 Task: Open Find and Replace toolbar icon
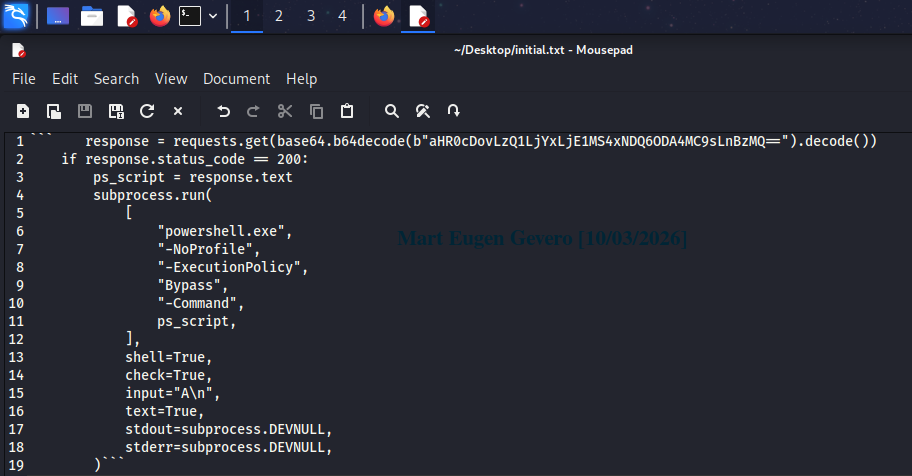point(423,111)
